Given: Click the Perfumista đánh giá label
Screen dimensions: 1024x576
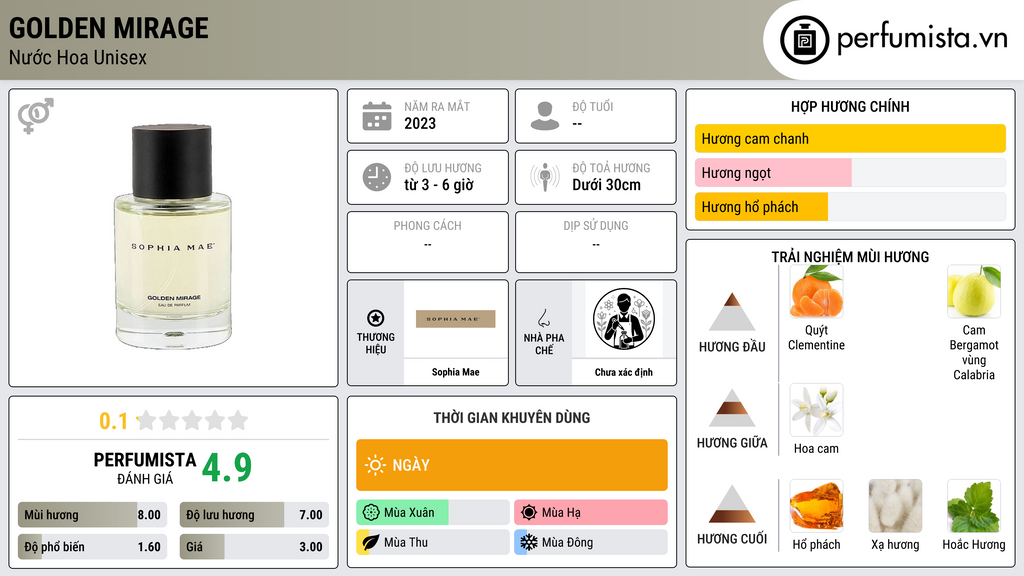Looking at the screenshot, I should (145, 468).
